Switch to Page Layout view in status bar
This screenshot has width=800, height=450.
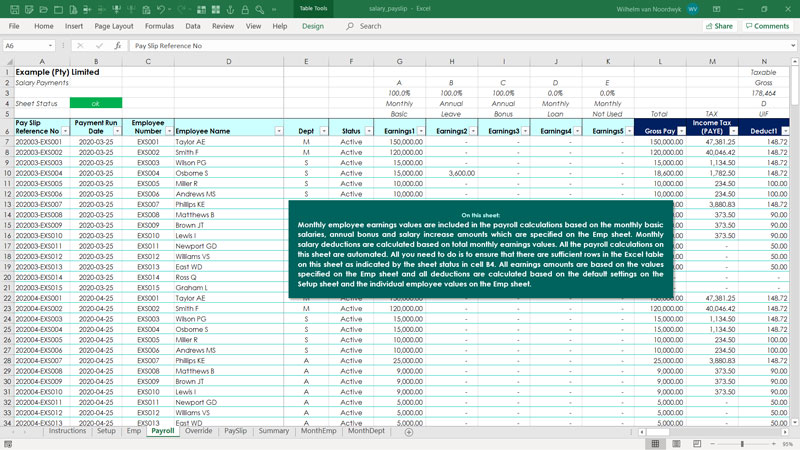click(676, 443)
